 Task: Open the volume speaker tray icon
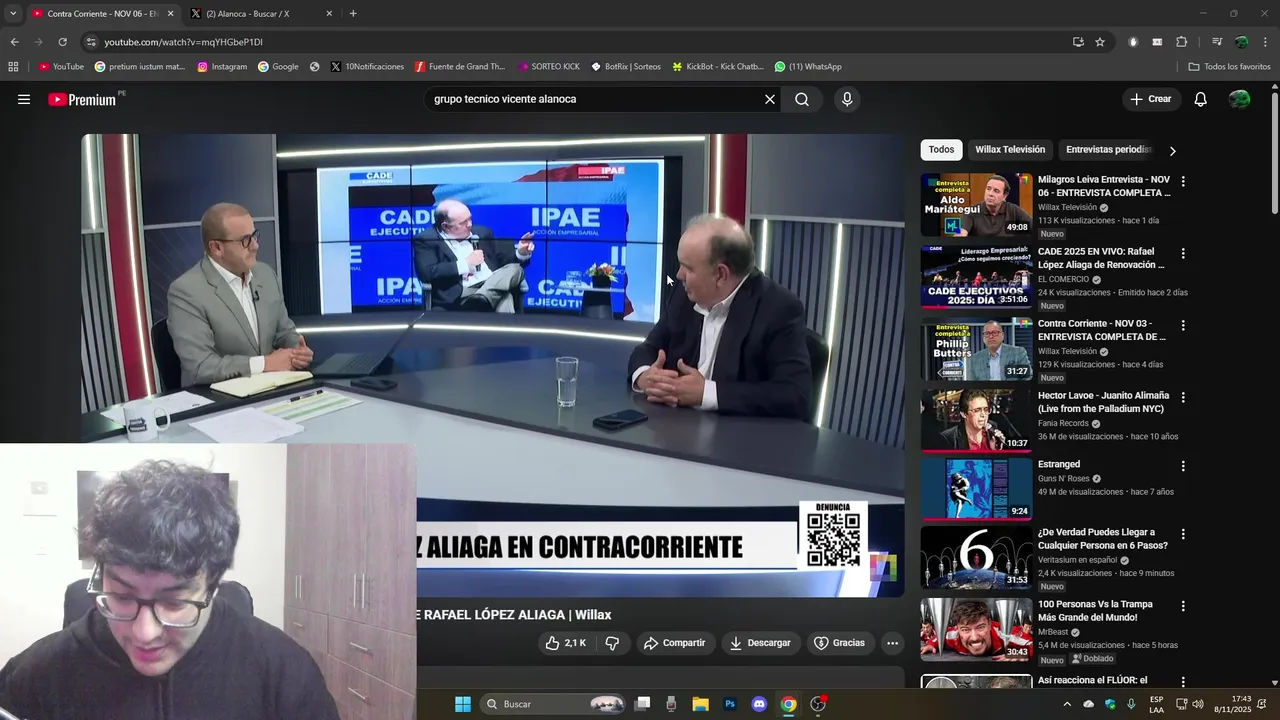(1198, 704)
